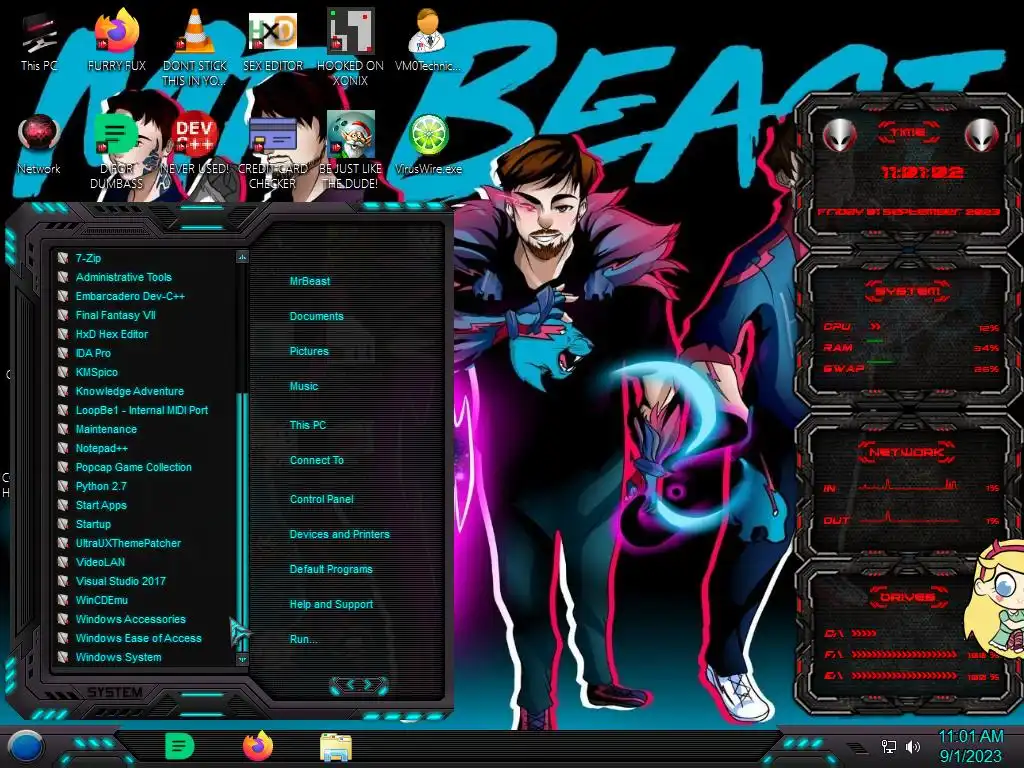Open Pictures from the Start menu
This screenshot has width=1024, height=768.
pyautogui.click(x=309, y=351)
